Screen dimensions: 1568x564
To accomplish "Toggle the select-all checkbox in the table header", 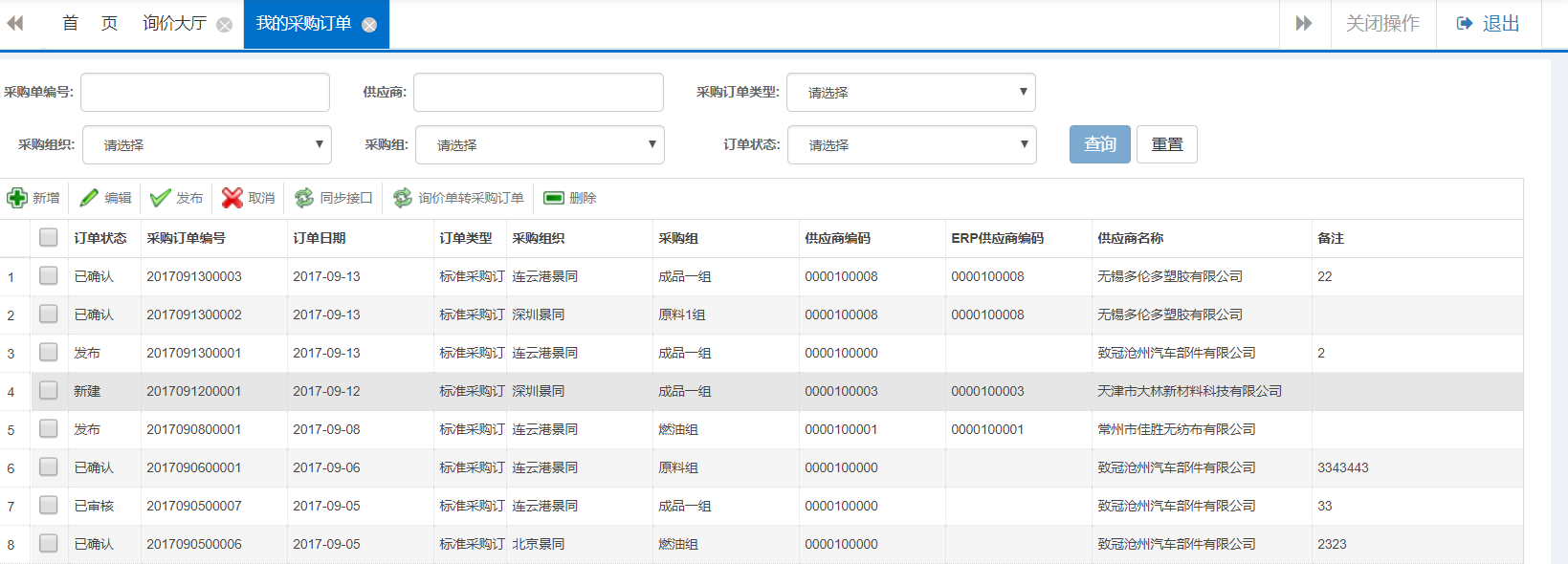I will (x=49, y=237).
